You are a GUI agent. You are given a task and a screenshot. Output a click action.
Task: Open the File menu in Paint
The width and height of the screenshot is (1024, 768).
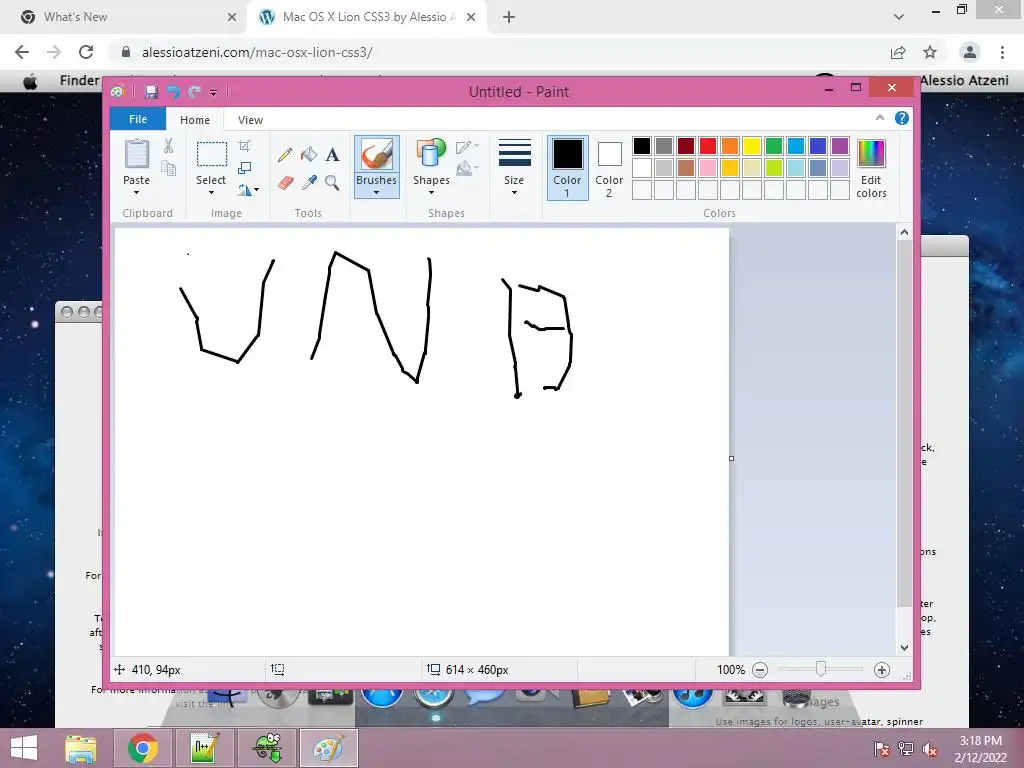point(138,119)
